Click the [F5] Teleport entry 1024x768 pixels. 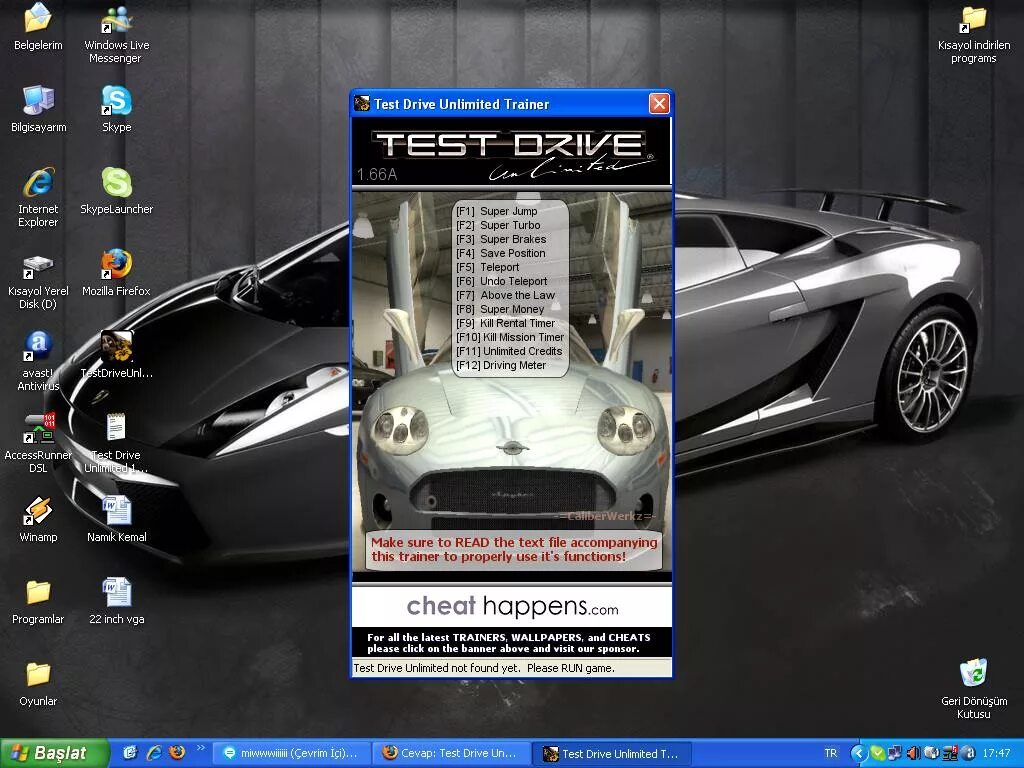488,267
